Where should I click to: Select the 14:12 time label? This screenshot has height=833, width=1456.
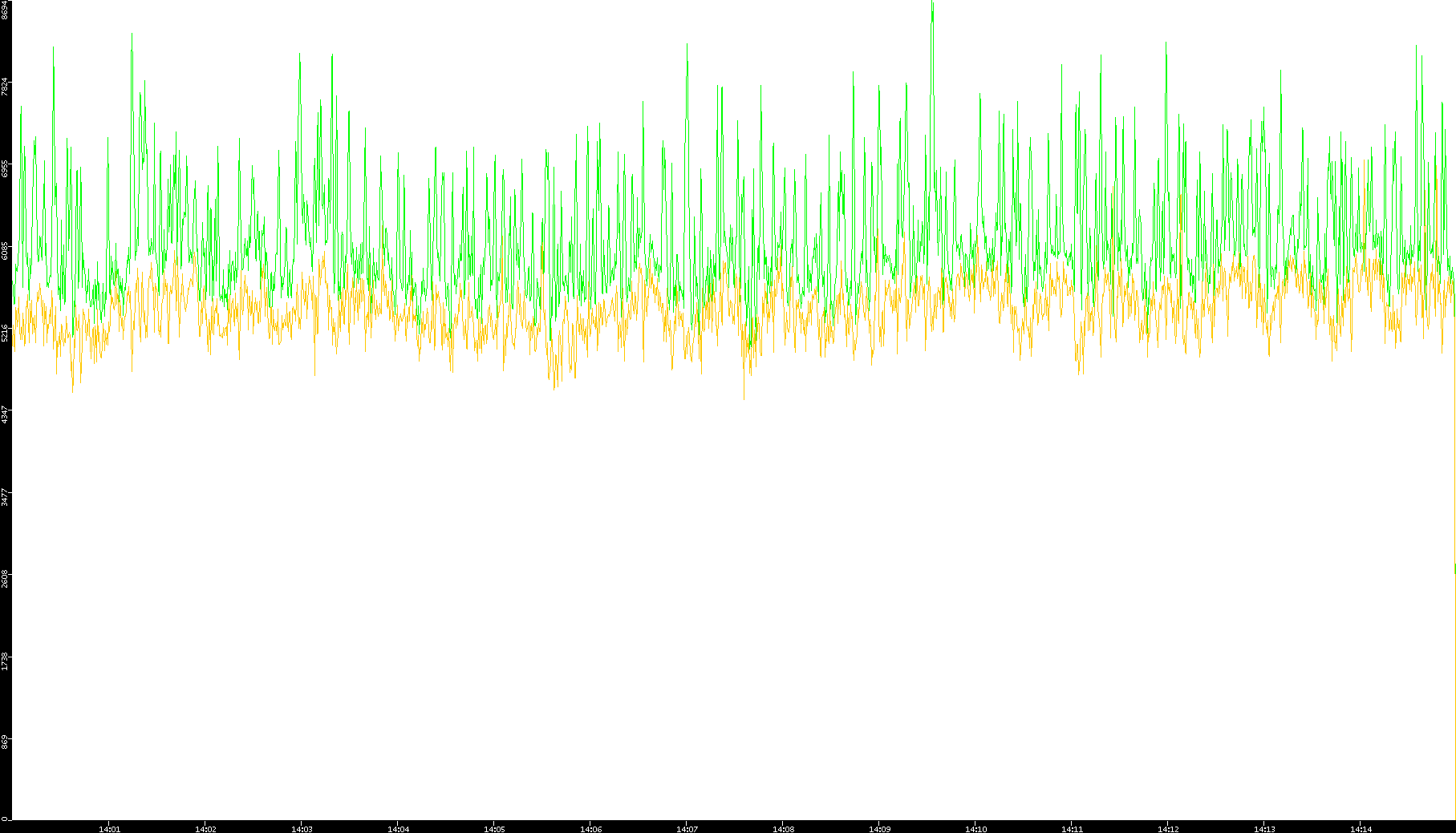[1168, 829]
